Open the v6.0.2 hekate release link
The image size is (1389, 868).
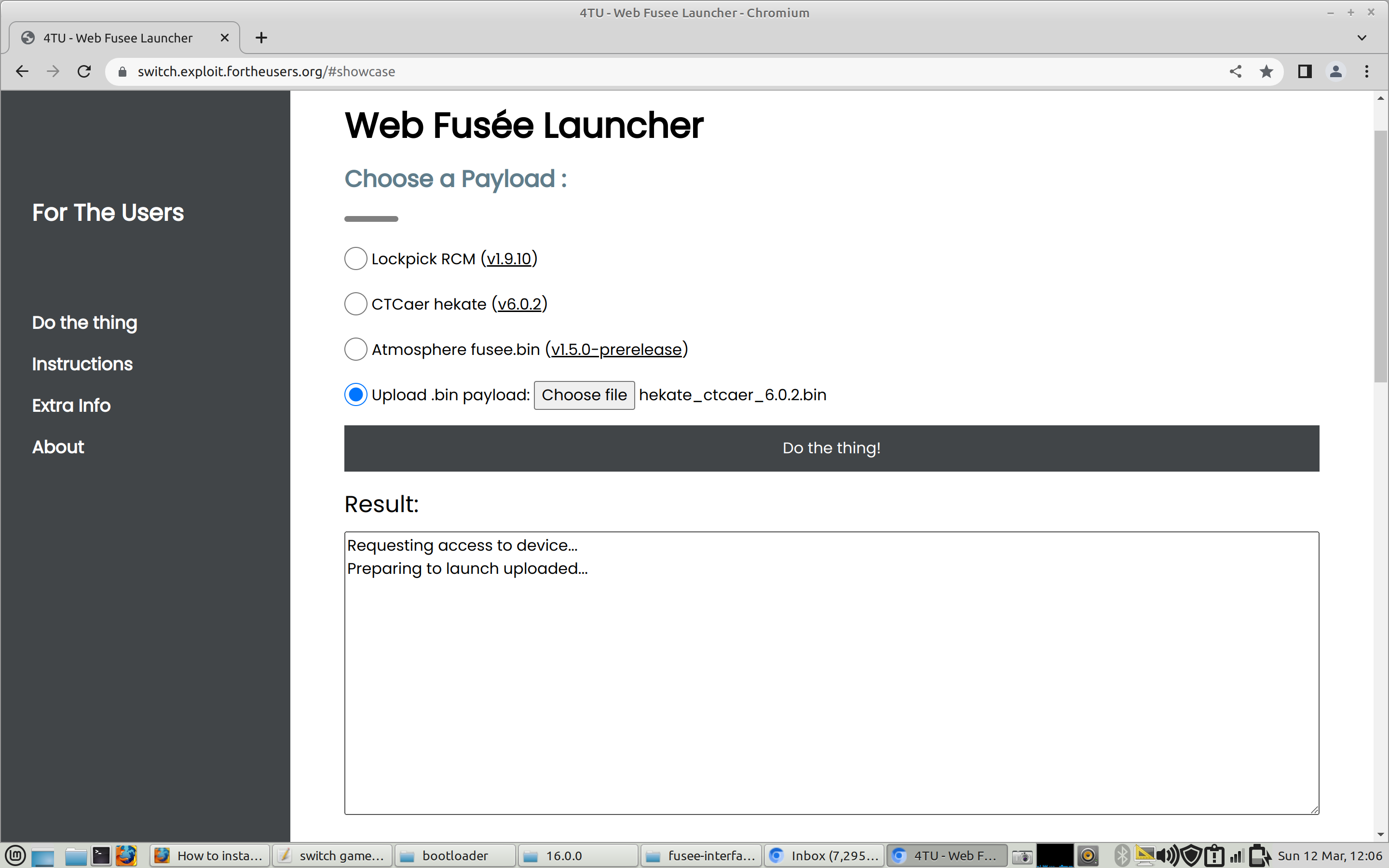(519, 304)
